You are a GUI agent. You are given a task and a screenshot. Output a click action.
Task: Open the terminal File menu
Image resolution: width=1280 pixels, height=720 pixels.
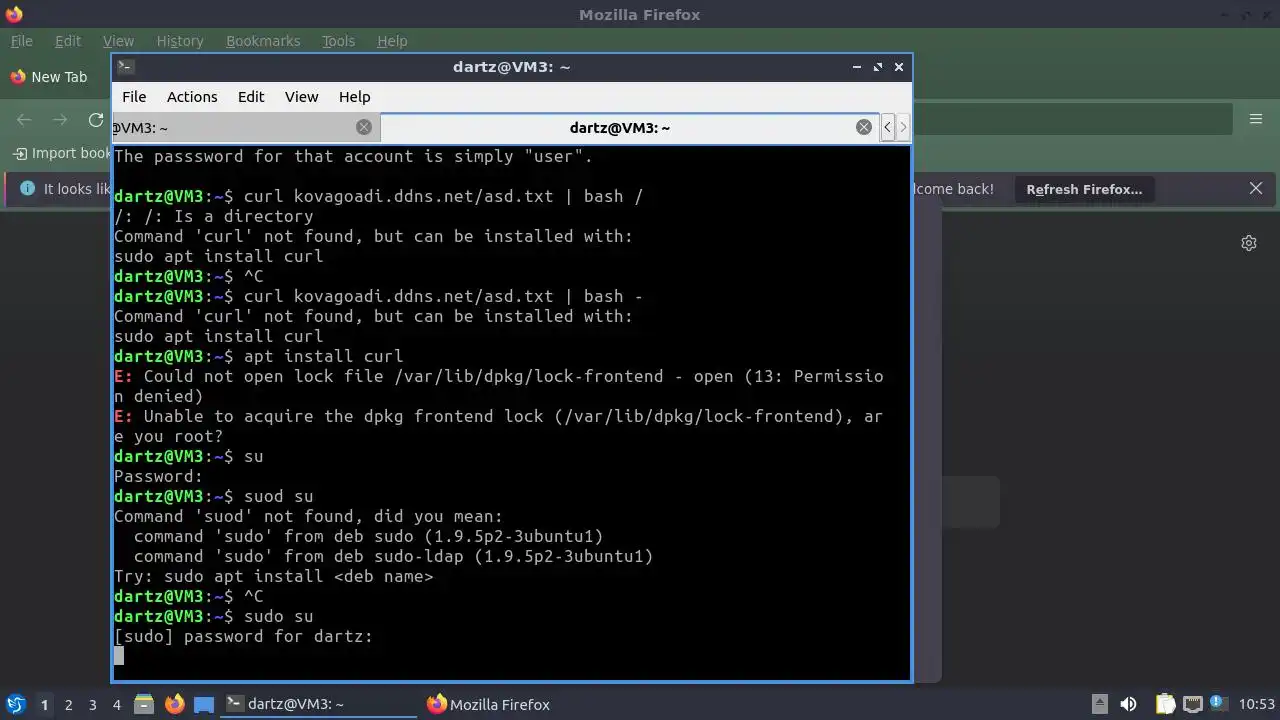[134, 97]
